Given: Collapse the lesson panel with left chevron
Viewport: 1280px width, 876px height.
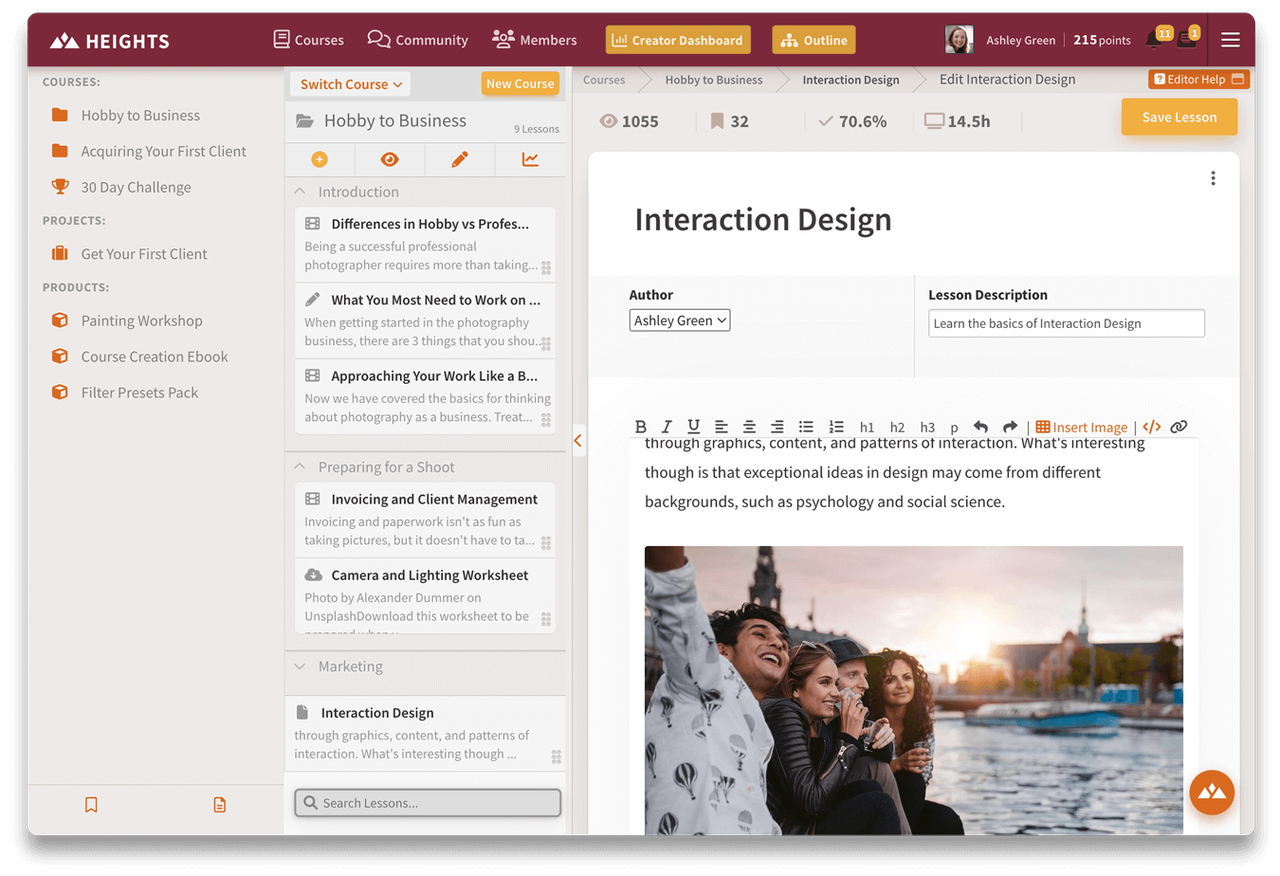Looking at the screenshot, I should click(578, 440).
